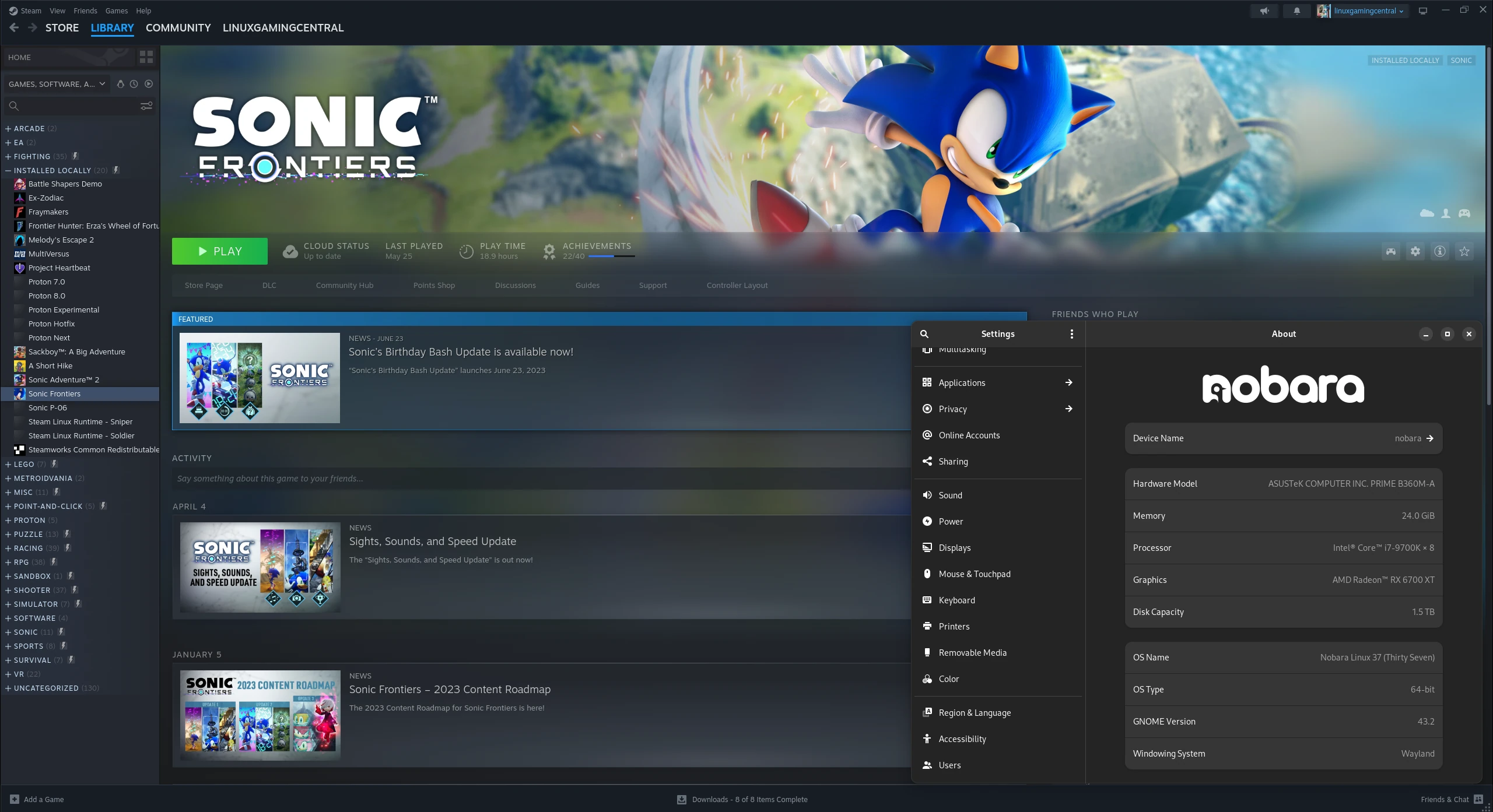Image resolution: width=1493 pixels, height=812 pixels.
Task: Click the Steam back navigation arrow
Action: point(14,27)
